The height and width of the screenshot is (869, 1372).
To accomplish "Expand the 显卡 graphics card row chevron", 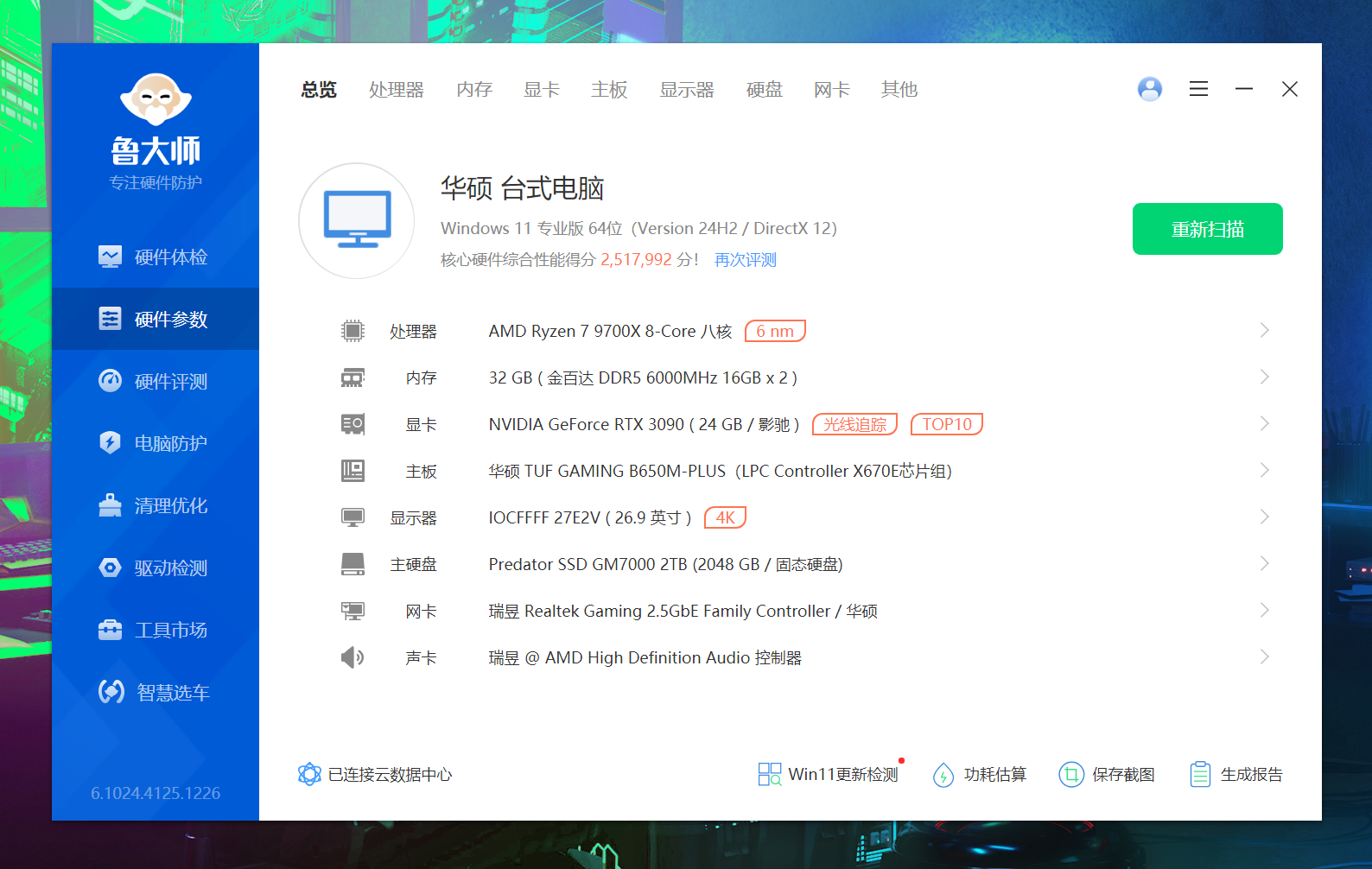I will pyautogui.click(x=1265, y=423).
